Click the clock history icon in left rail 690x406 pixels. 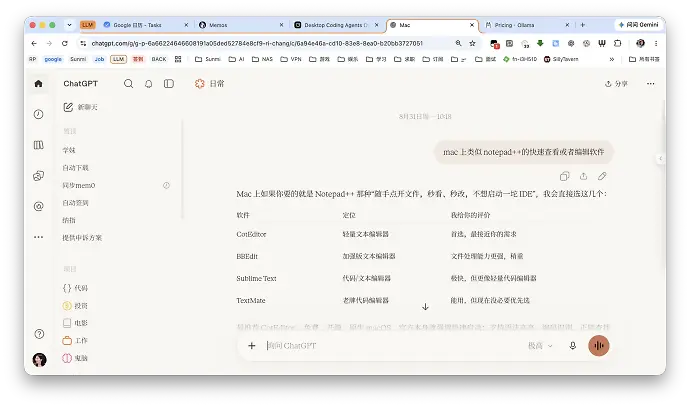(39, 114)
